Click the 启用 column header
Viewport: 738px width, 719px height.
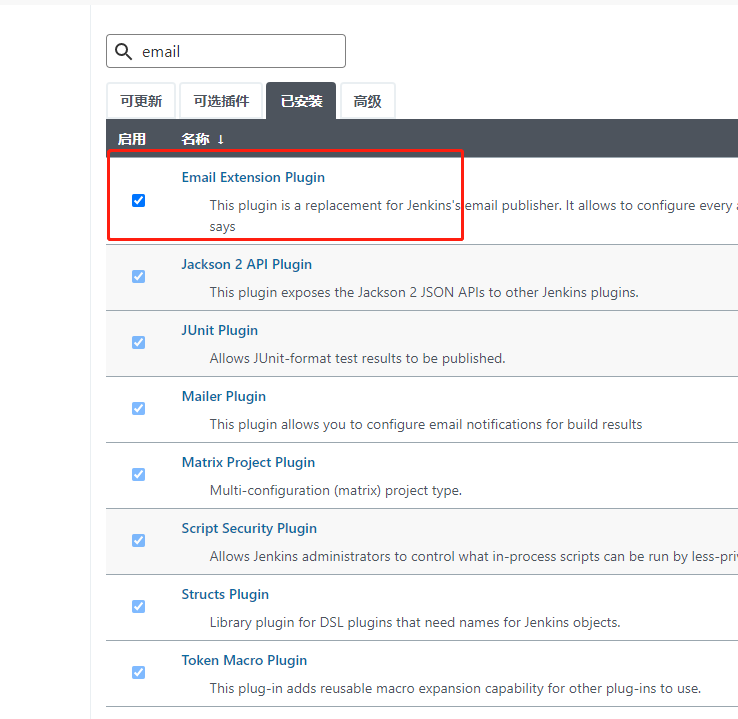click(x=132, y=139)
